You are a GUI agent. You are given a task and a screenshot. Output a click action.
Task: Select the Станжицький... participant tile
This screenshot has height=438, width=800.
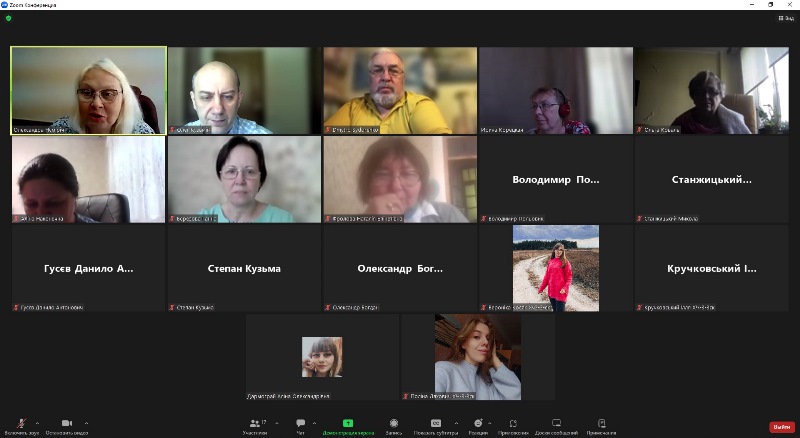pyautogui.click(x=711, y=179)
